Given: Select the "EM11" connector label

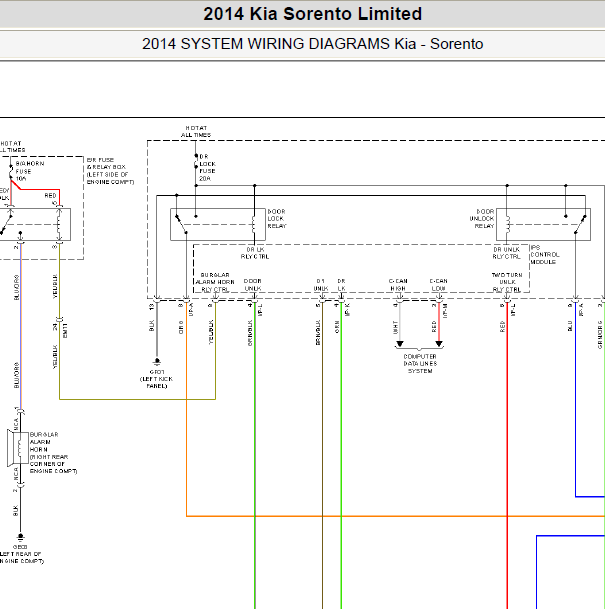Looking at the screenshot, I should coord(65,331).
